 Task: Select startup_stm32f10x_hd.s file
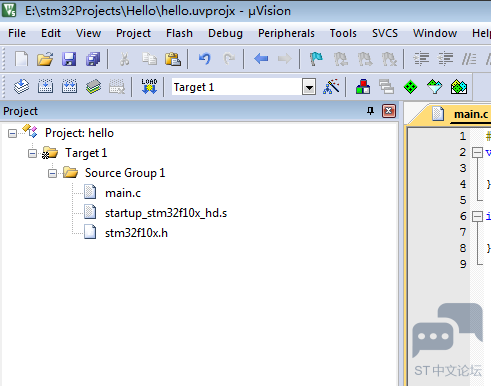pyautogui.click(x=166, y=213)
